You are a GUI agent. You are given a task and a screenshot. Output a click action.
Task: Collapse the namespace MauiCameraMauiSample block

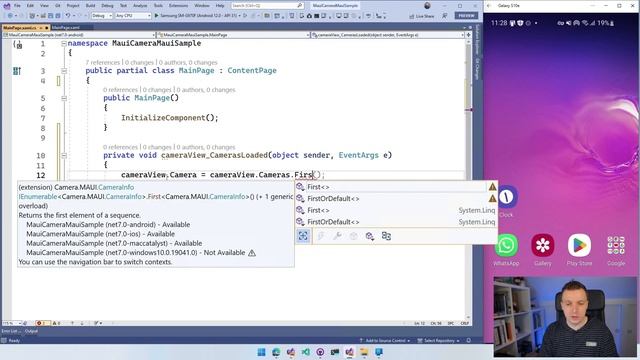click(64, 43)
